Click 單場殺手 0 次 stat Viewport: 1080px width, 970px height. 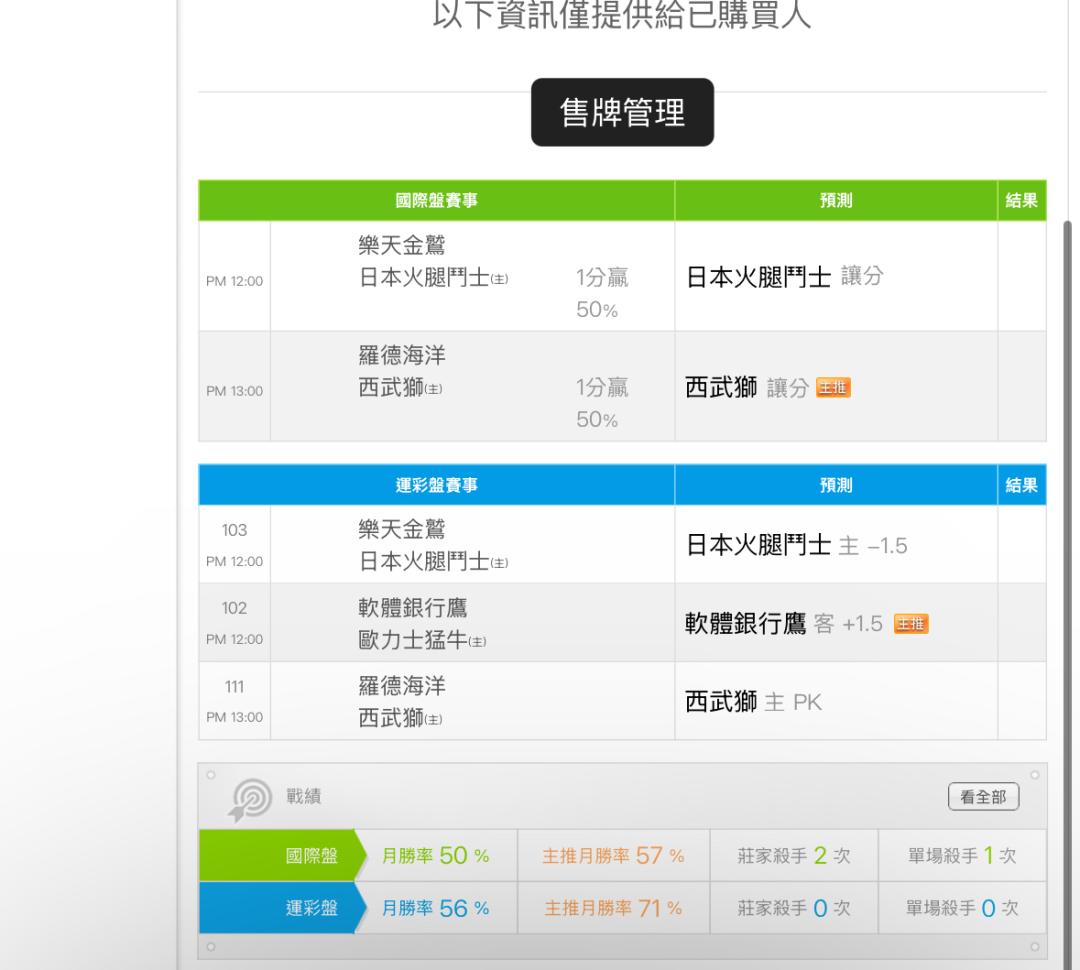[x=962, y=908]
